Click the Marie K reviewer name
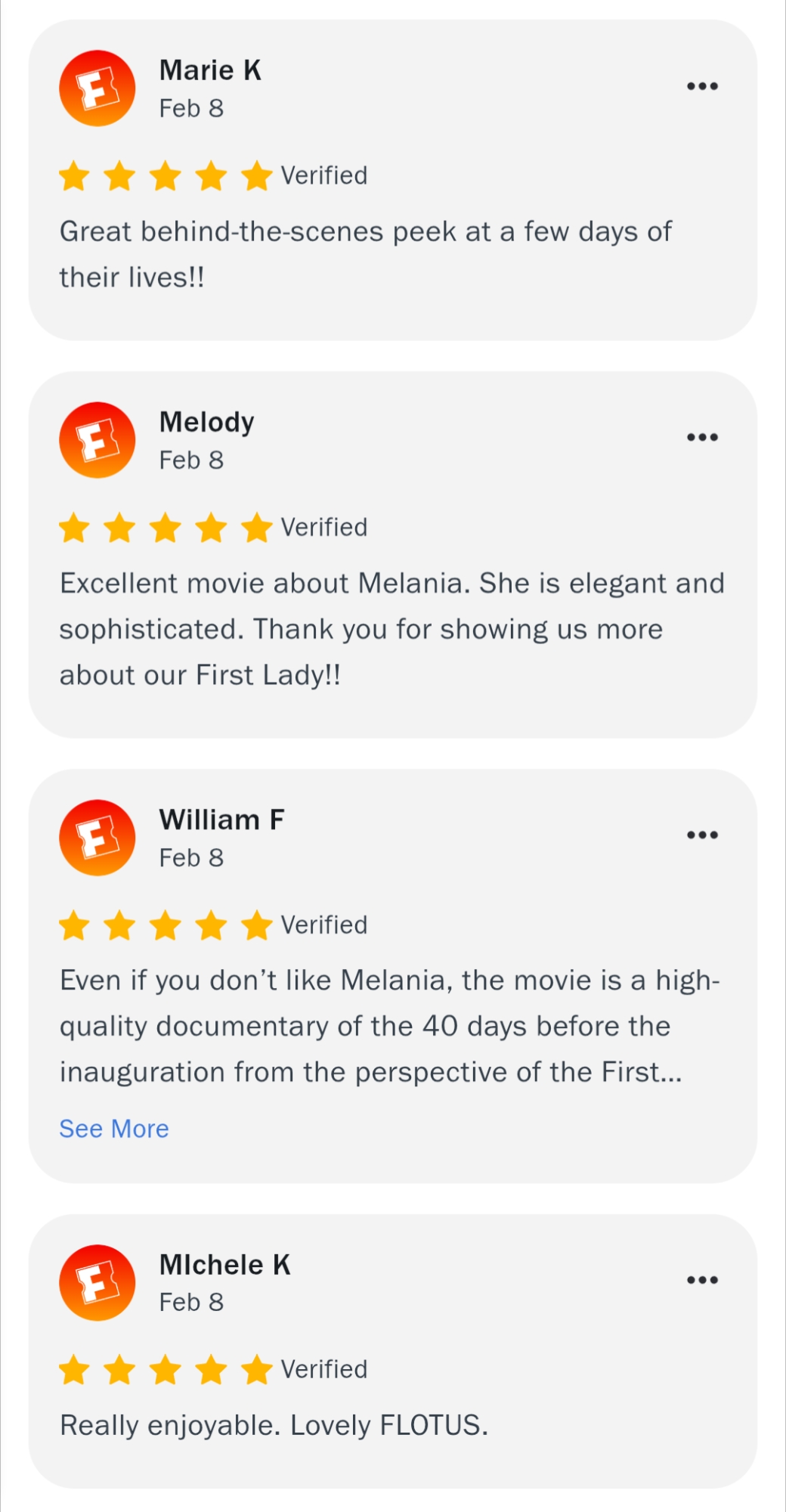The height and width of the screenshot is (1512, 786). coord(210,70)
